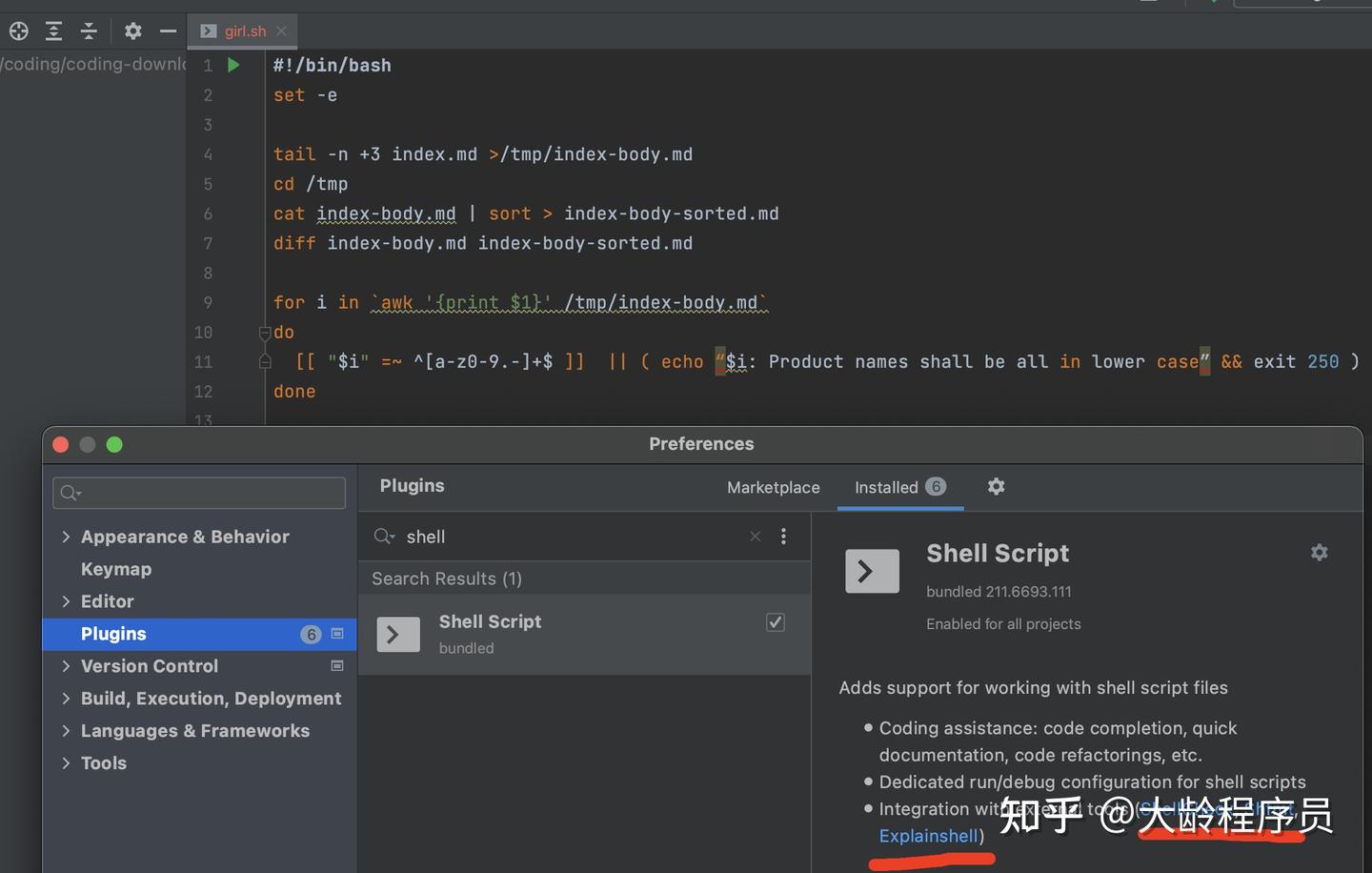Select the Shell Script plugin row
Image resolution: width=1372 pixels, height=873 pixels.
coord(584,635)
